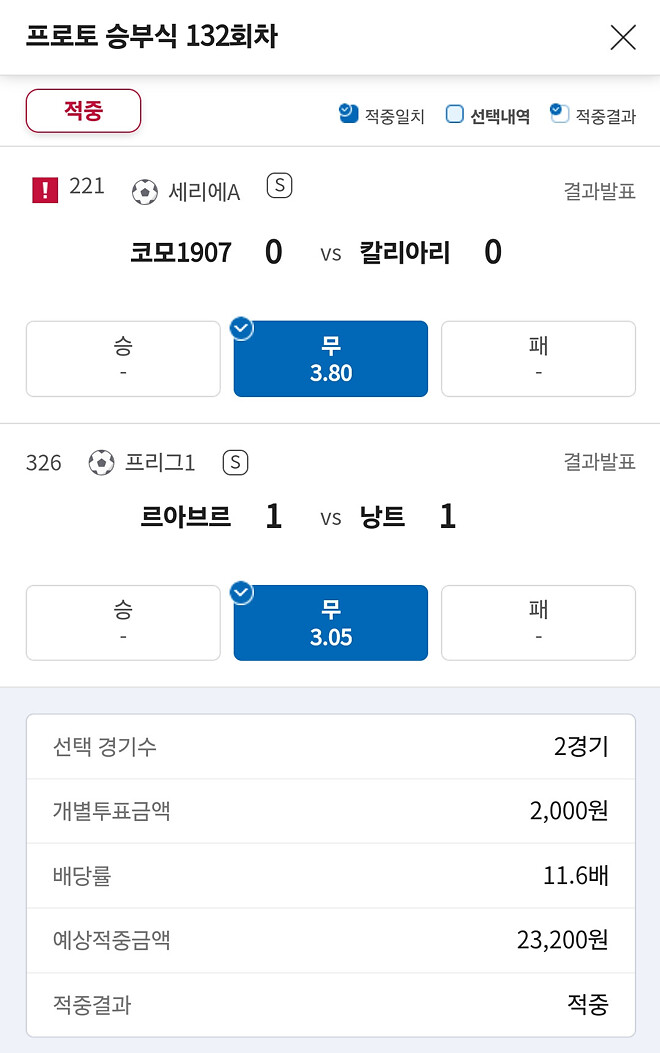The width and height of the screenshot is (660, 1053).
Task: Deselect the 무 pick for 르아브르 match
Action: coord(330,622)
